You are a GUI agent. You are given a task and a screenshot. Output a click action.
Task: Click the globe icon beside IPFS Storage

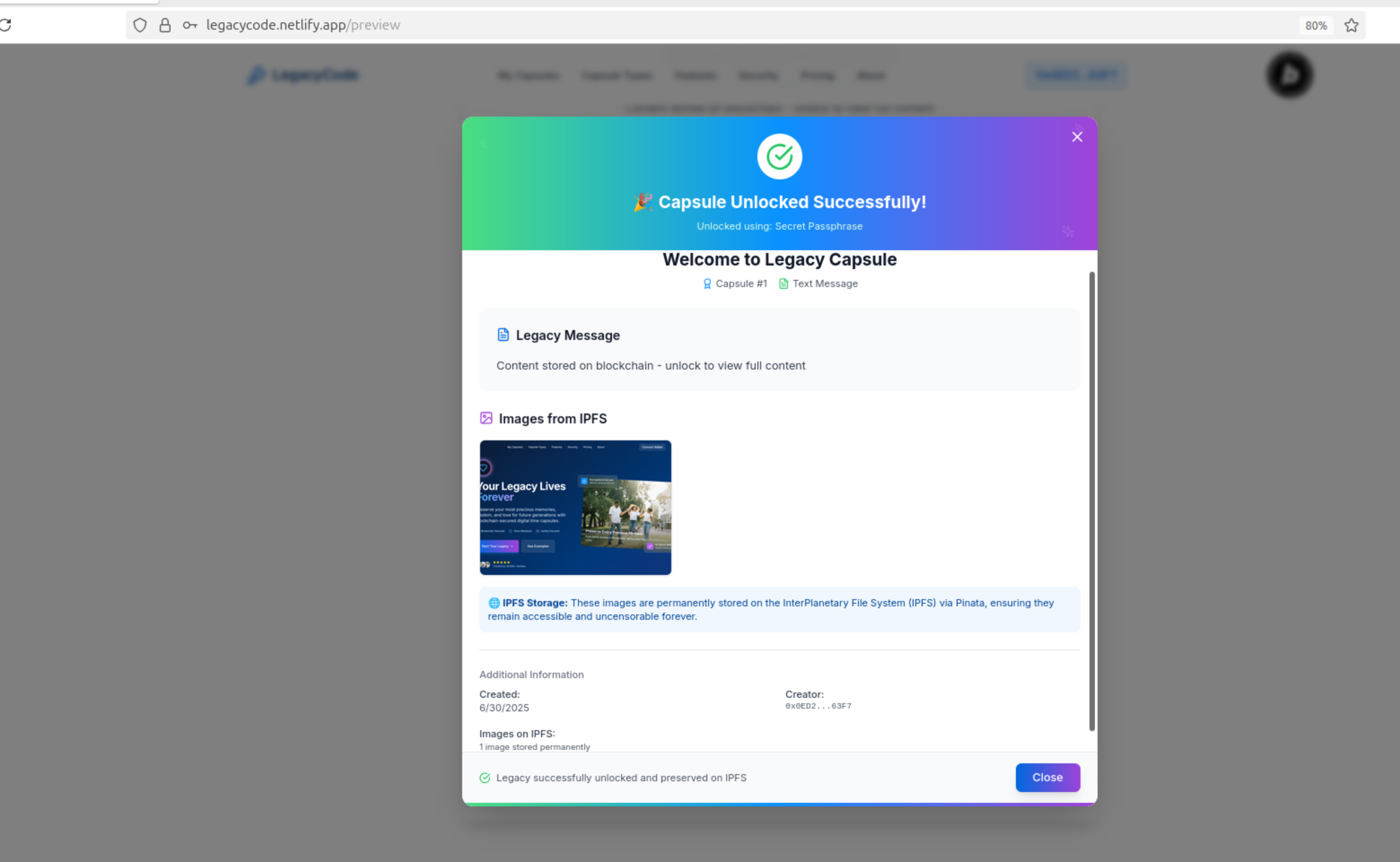[494, 603]
